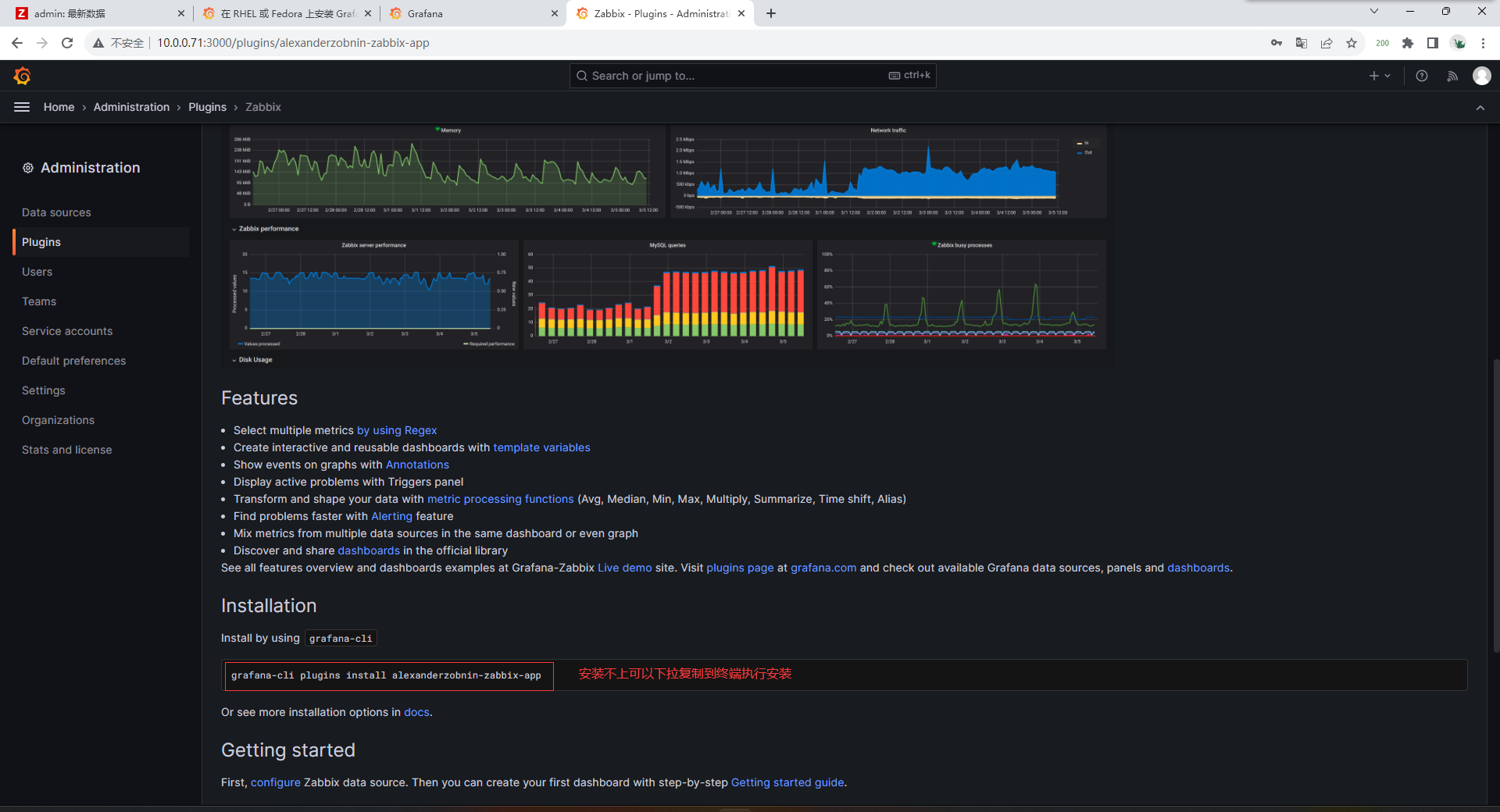
Task: Open Stats and license in sidebar
Action: 66,450
